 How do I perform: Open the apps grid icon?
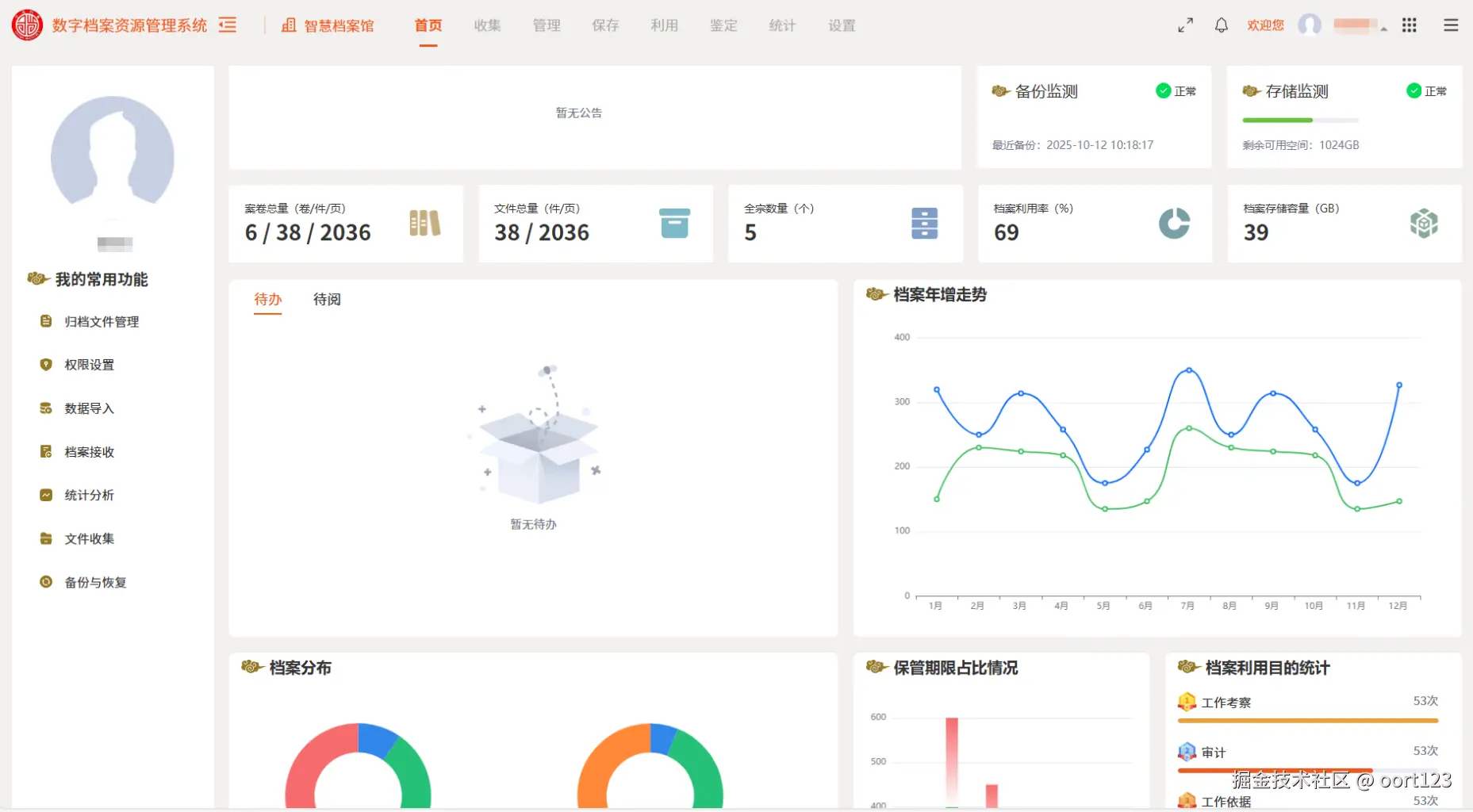1409,25
